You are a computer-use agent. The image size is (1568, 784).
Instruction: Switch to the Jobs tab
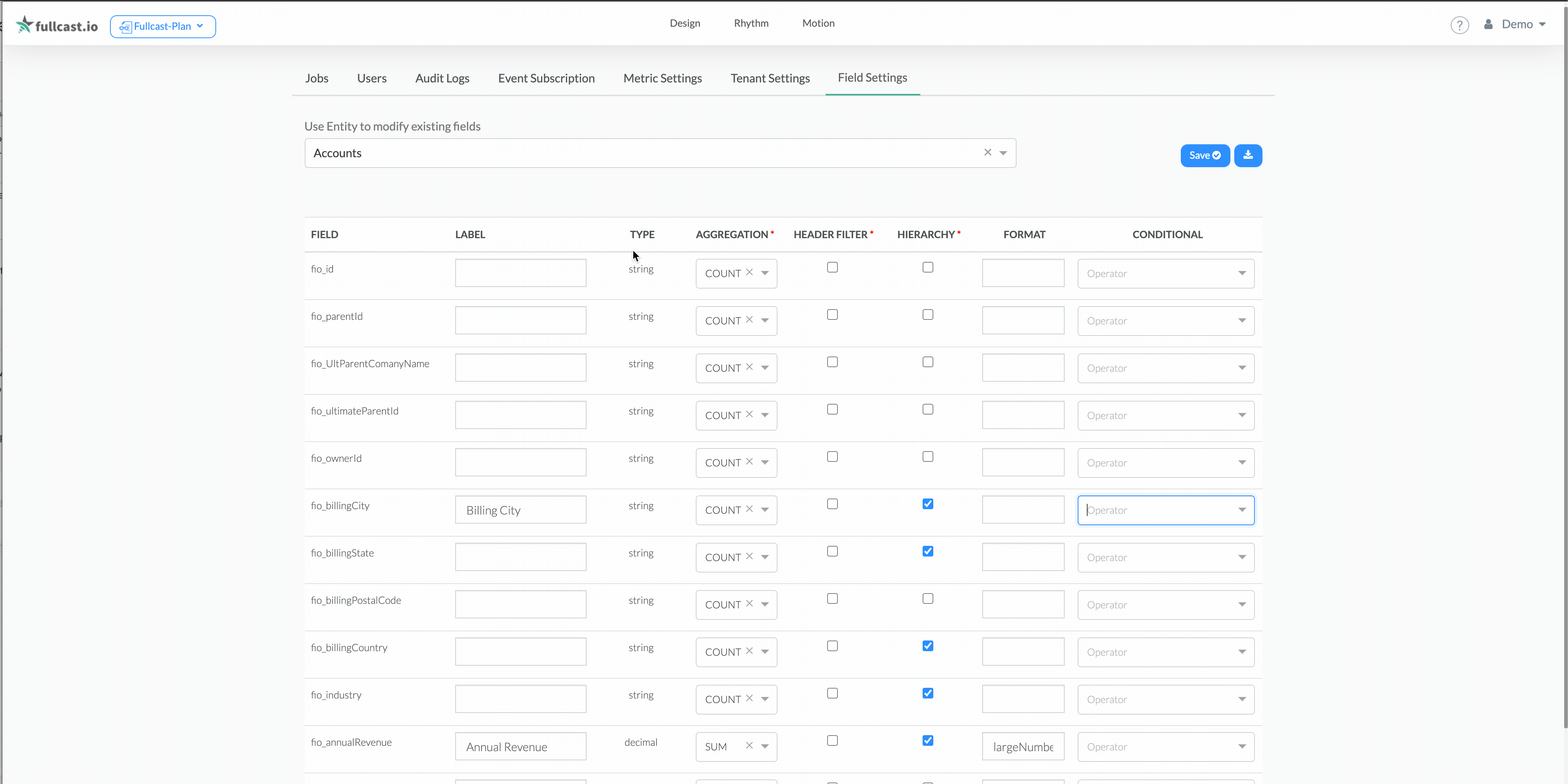tap(317, 79)
